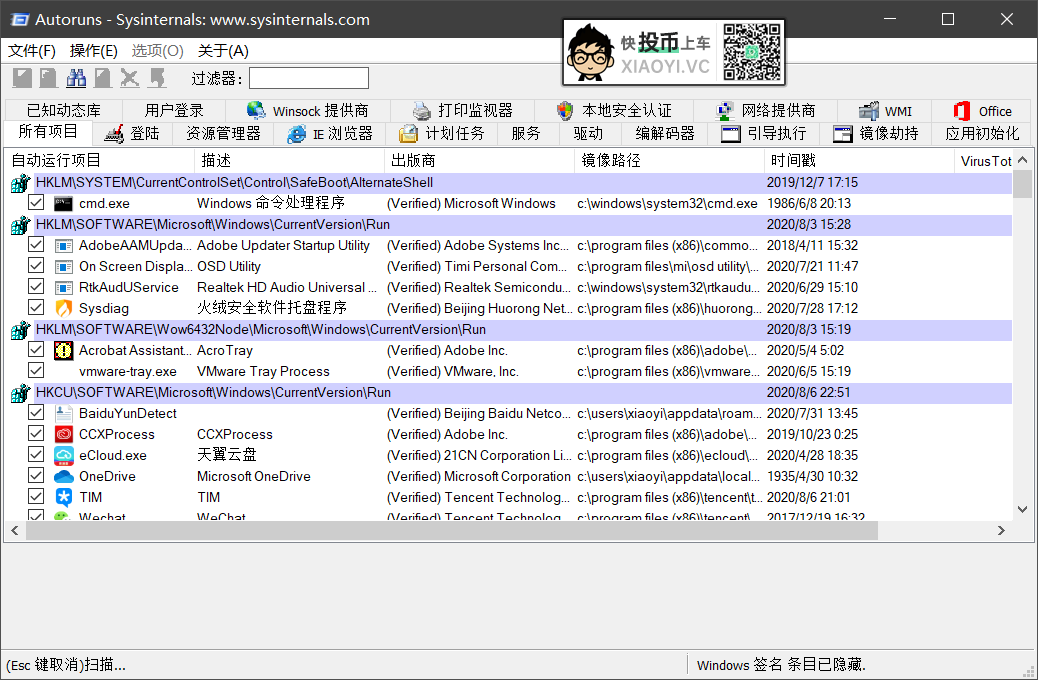Uncheck the TIM startup entry
Viewport: 1038px width, 680px height.
pyautogui.click(x=36, y=497)
